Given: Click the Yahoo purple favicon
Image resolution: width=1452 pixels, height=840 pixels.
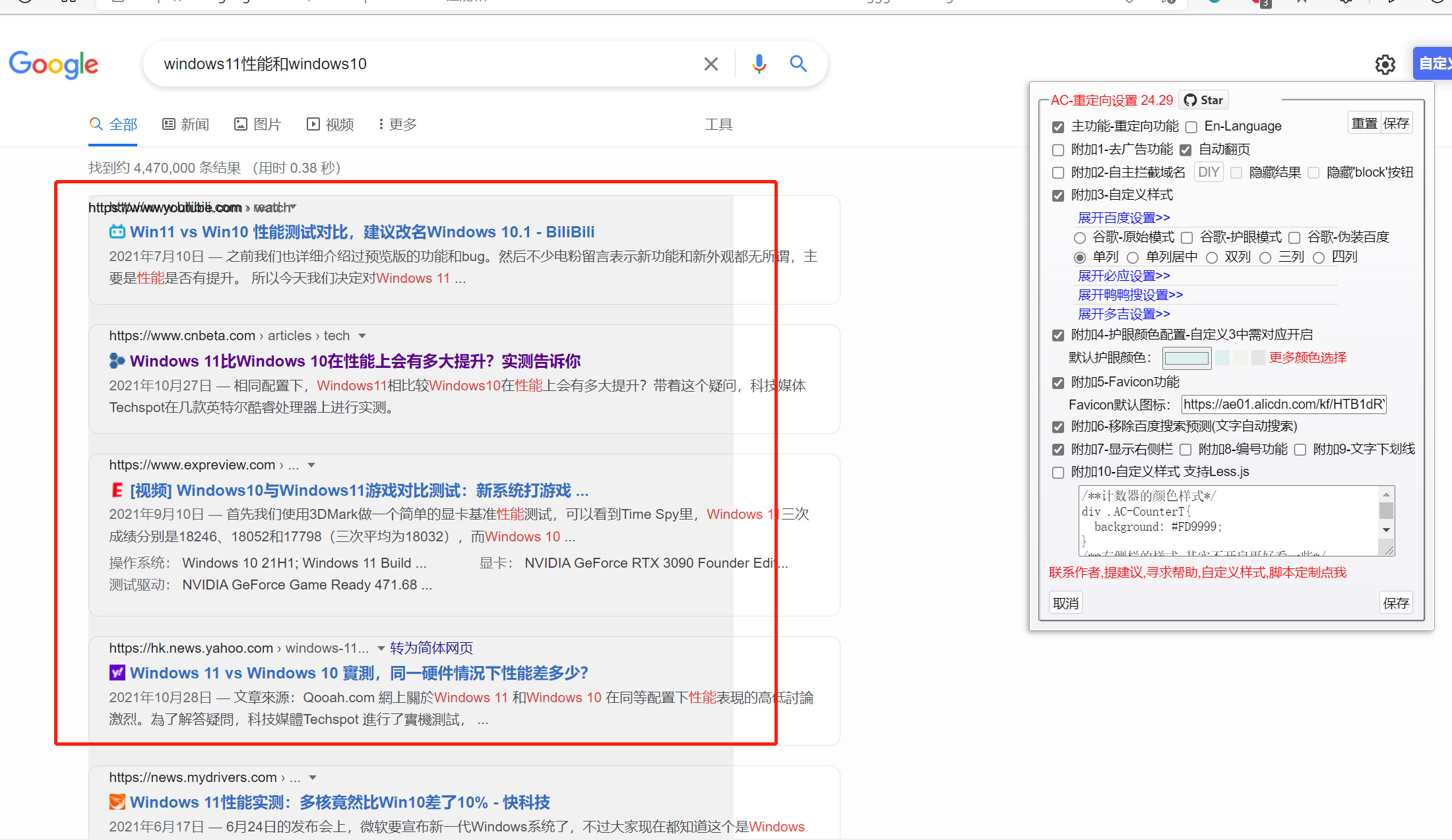Looking at the screenshot, I should coord(117,673).
